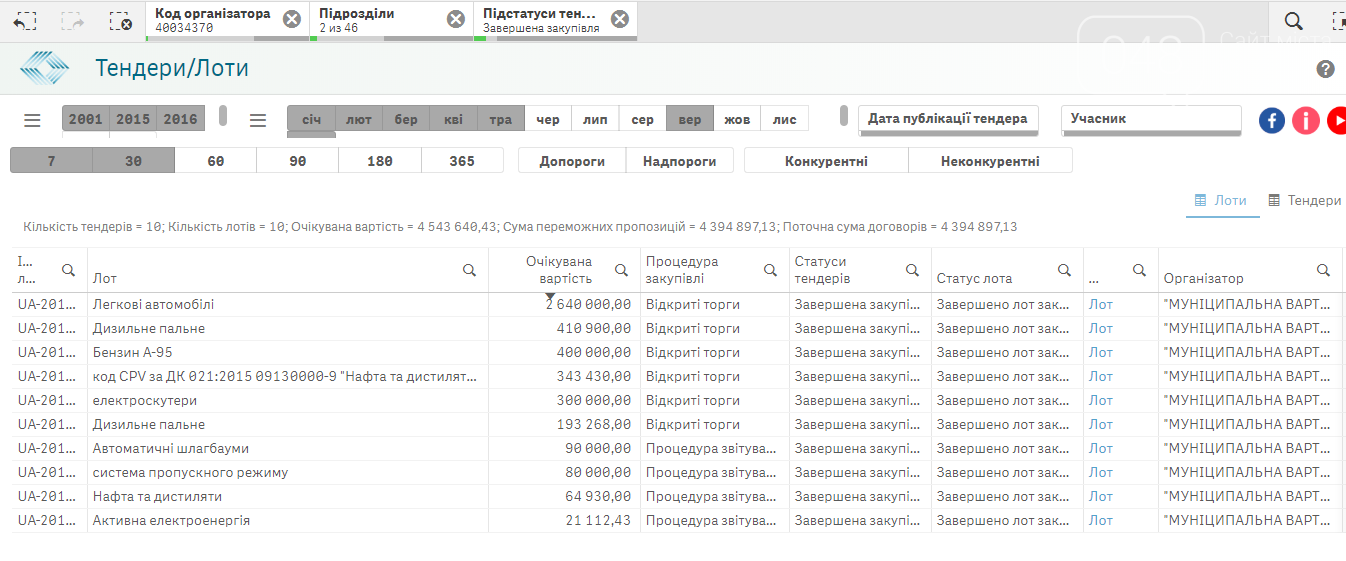Filter by Допороги tenders
The image size is (1346, 561).
[x=572, y=161]
